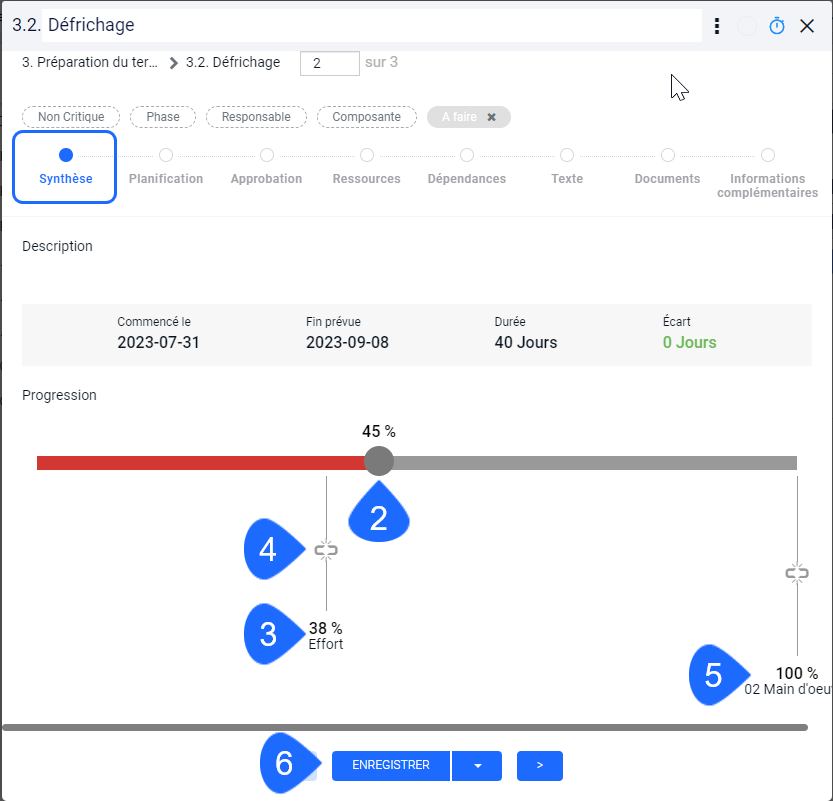This screenshot has height=801, width=833.
Task: Click the breadcrumb chevron arrow
Action: [x=173, y=63]
